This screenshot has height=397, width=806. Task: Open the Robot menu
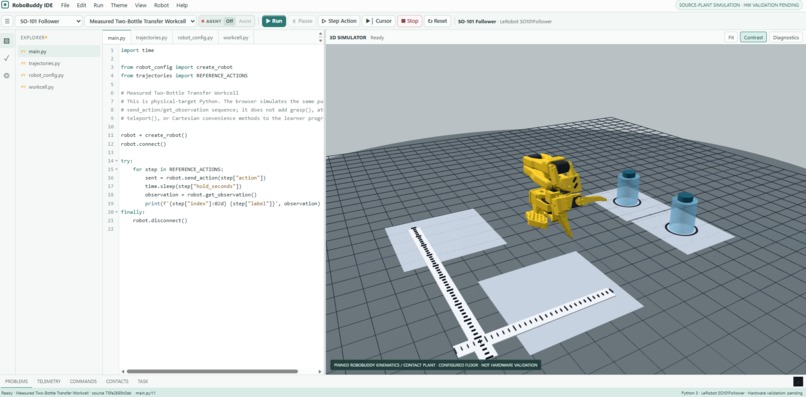(x=161, y=5)
